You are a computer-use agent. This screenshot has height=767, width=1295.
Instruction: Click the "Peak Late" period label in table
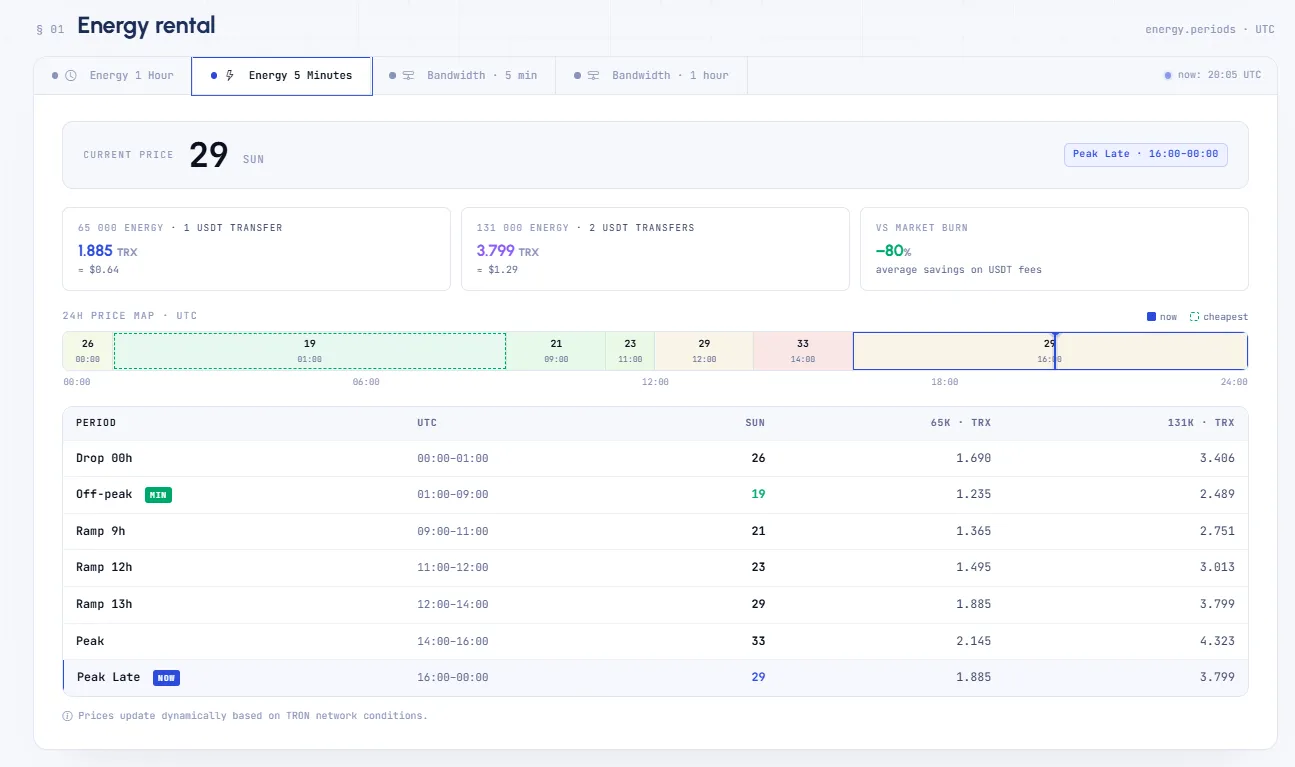[x=109, y=677]
